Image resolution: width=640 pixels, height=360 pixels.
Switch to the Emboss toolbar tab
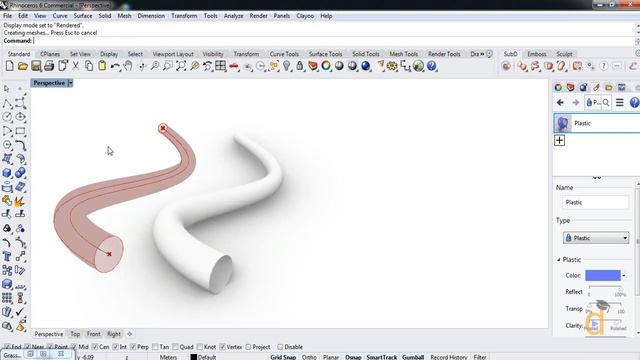[537, 54]
